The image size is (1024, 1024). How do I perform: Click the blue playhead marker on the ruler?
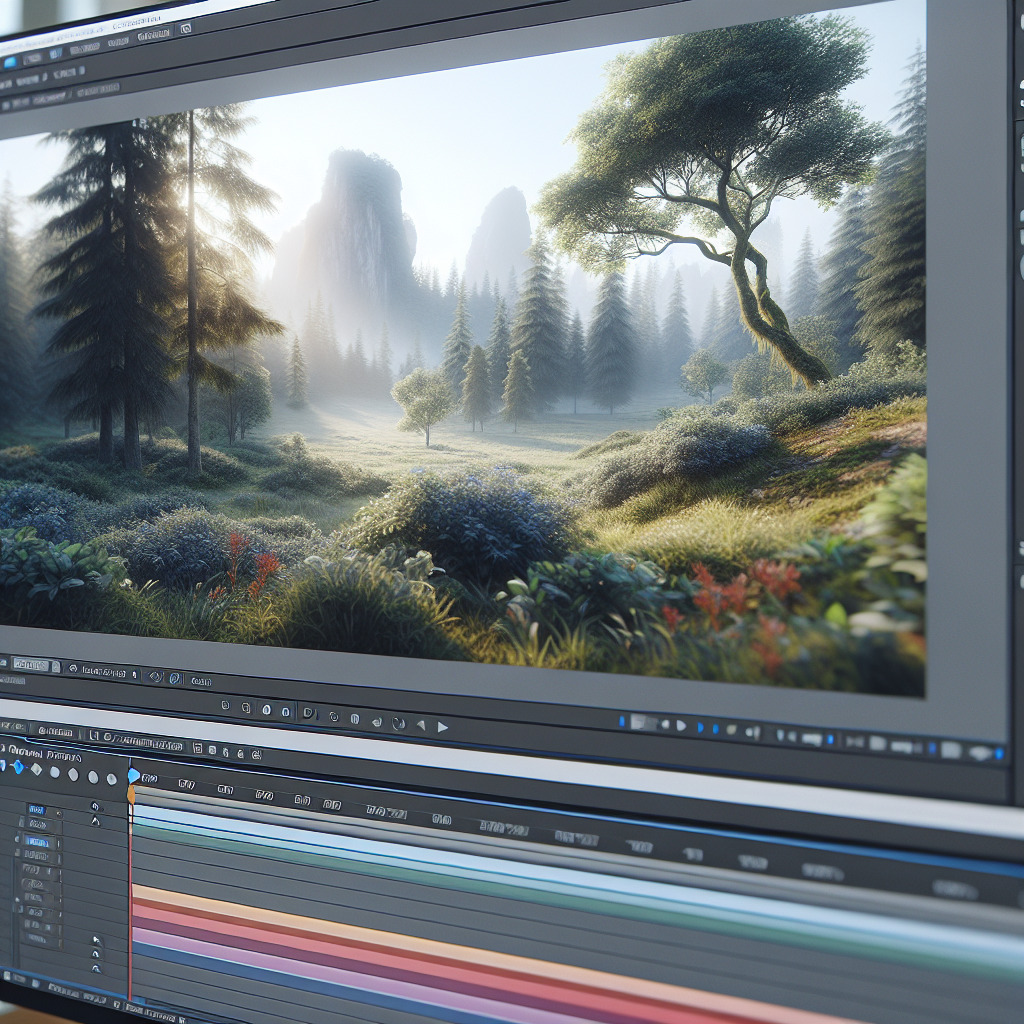tap(133, 775)
